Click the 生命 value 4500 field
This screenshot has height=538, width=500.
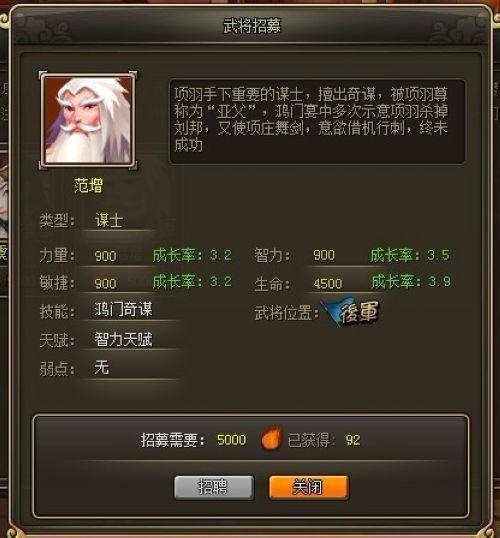pos(327,284)
